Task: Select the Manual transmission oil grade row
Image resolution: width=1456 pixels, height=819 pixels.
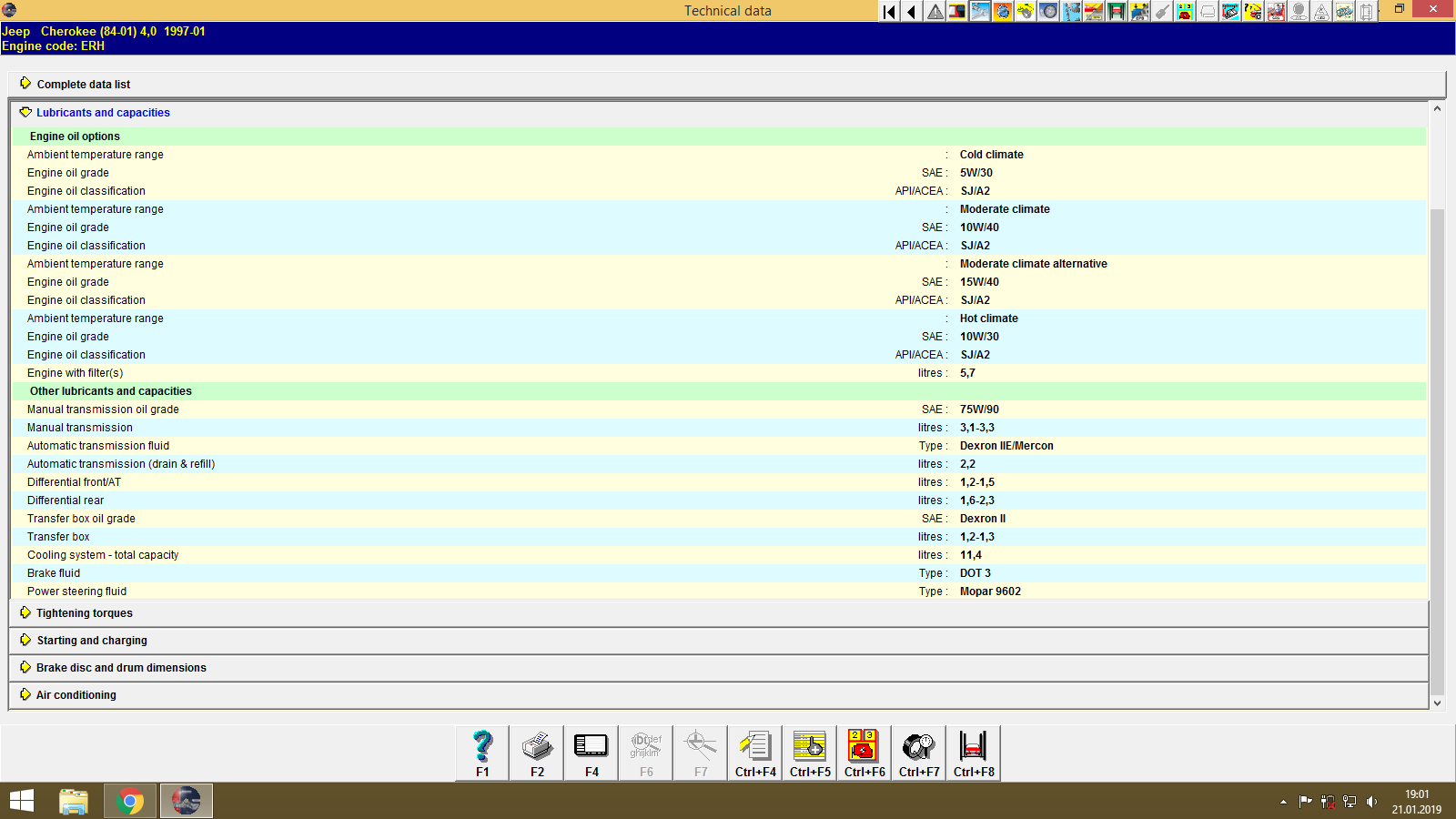Action: coord(103,409)
